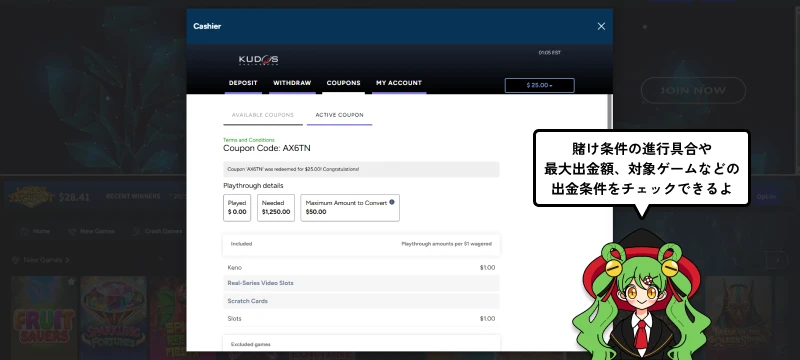This screenshot has height=360, width=800.
Task: Click the 01:05 EST clock text
Action: click(549, 53)
